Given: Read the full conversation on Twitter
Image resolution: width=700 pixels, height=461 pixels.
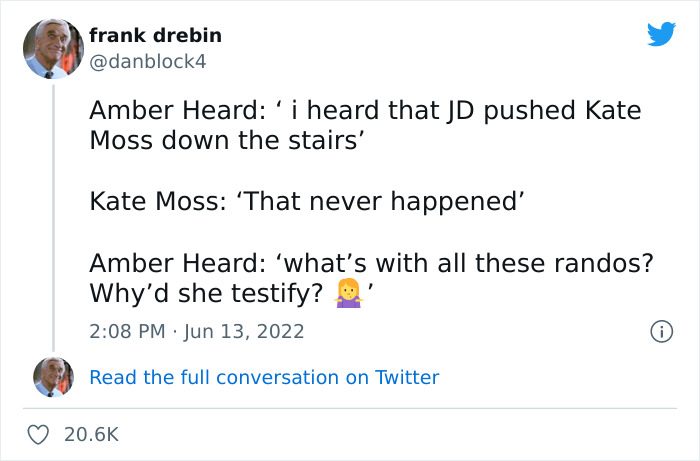Looking at the screenshot, I should (264, 377).
